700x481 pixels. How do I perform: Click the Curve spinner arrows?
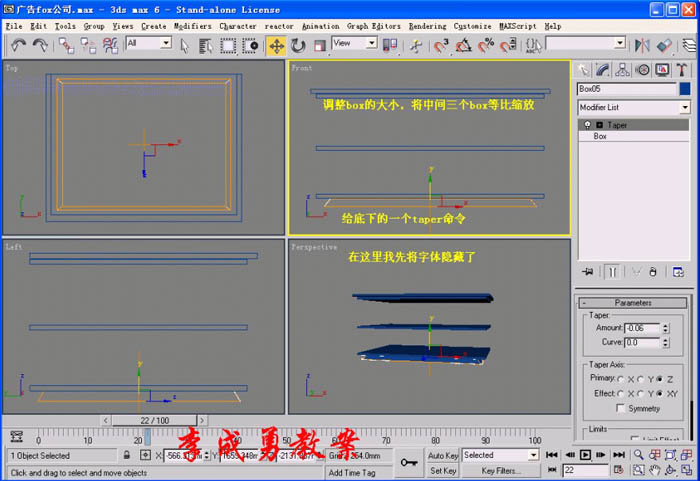pos(666,343)
